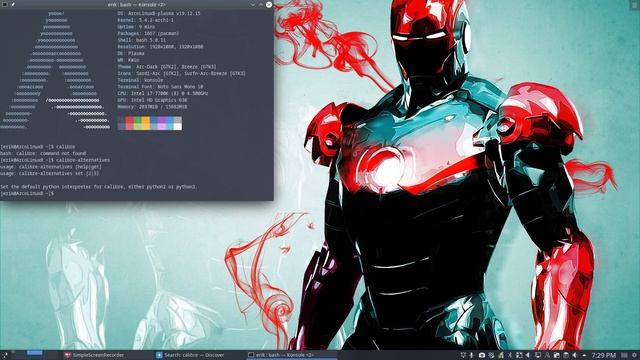Click the 'CPU: Intel i7-7700K' line
Viewport: 640px width, 360px height.
[162, 93]
